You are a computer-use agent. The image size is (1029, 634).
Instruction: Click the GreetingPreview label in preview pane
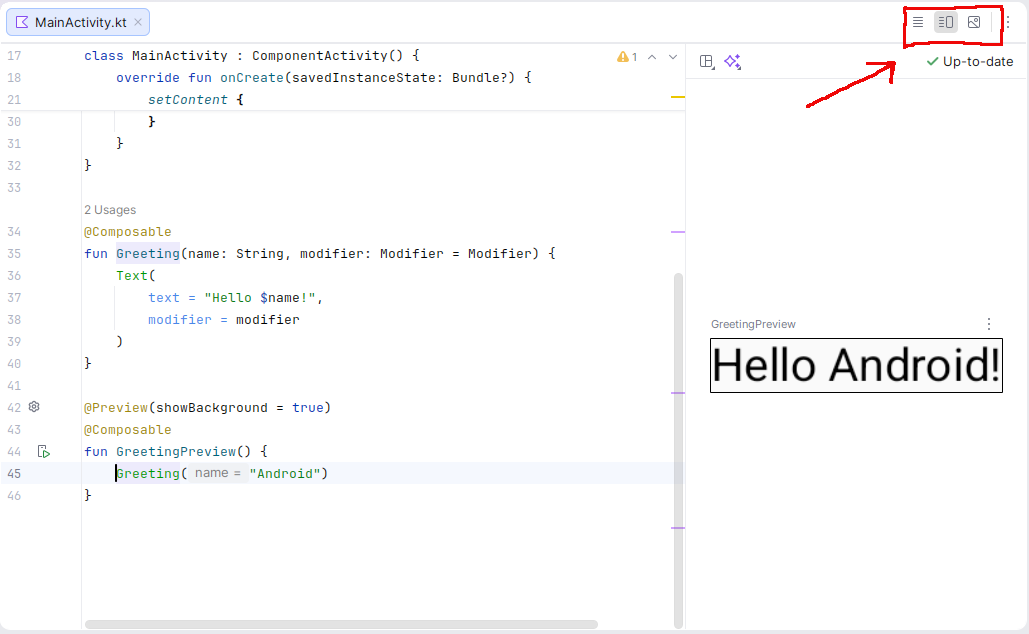click(x=753, y=324)
